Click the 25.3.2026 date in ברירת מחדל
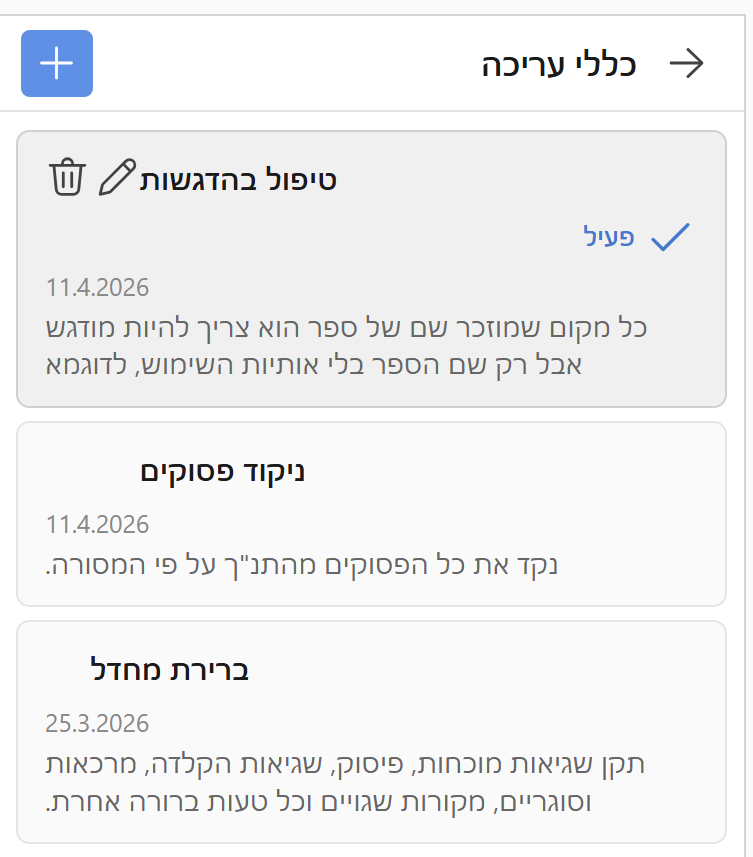The image size is (753, 857). point(97,723)
